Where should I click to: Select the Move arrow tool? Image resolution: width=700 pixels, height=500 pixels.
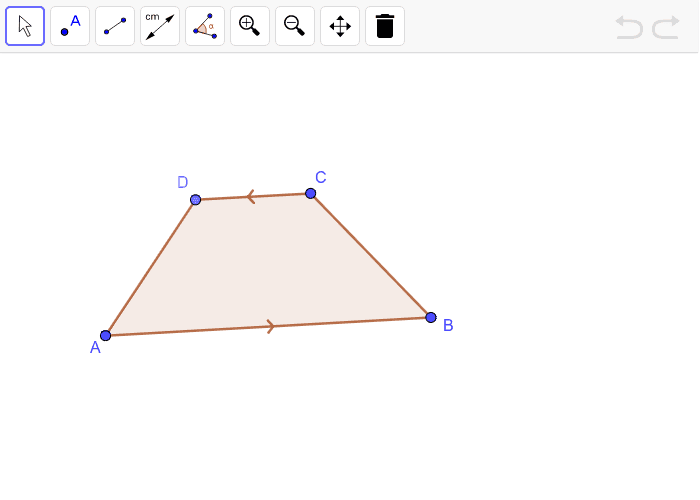25,26
